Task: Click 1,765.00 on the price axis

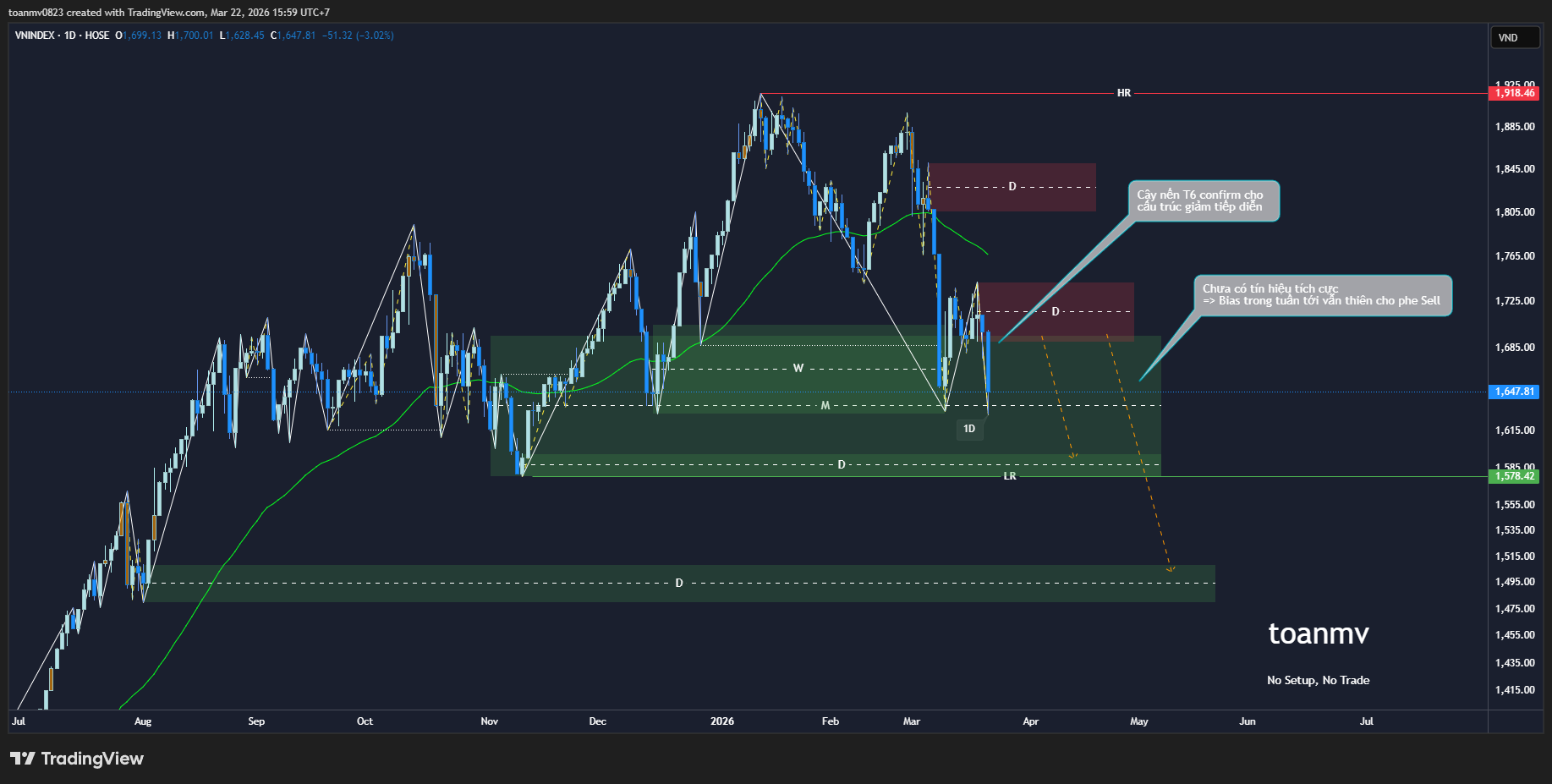Action: 1515,256
